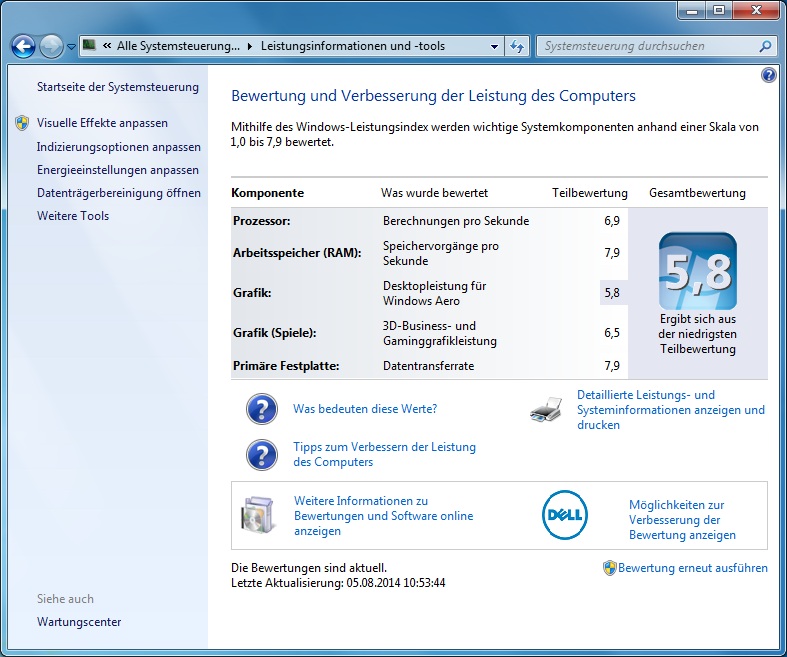Select the highlighted Grafik score 5,8
787x657 pixels.
[612, 293]
